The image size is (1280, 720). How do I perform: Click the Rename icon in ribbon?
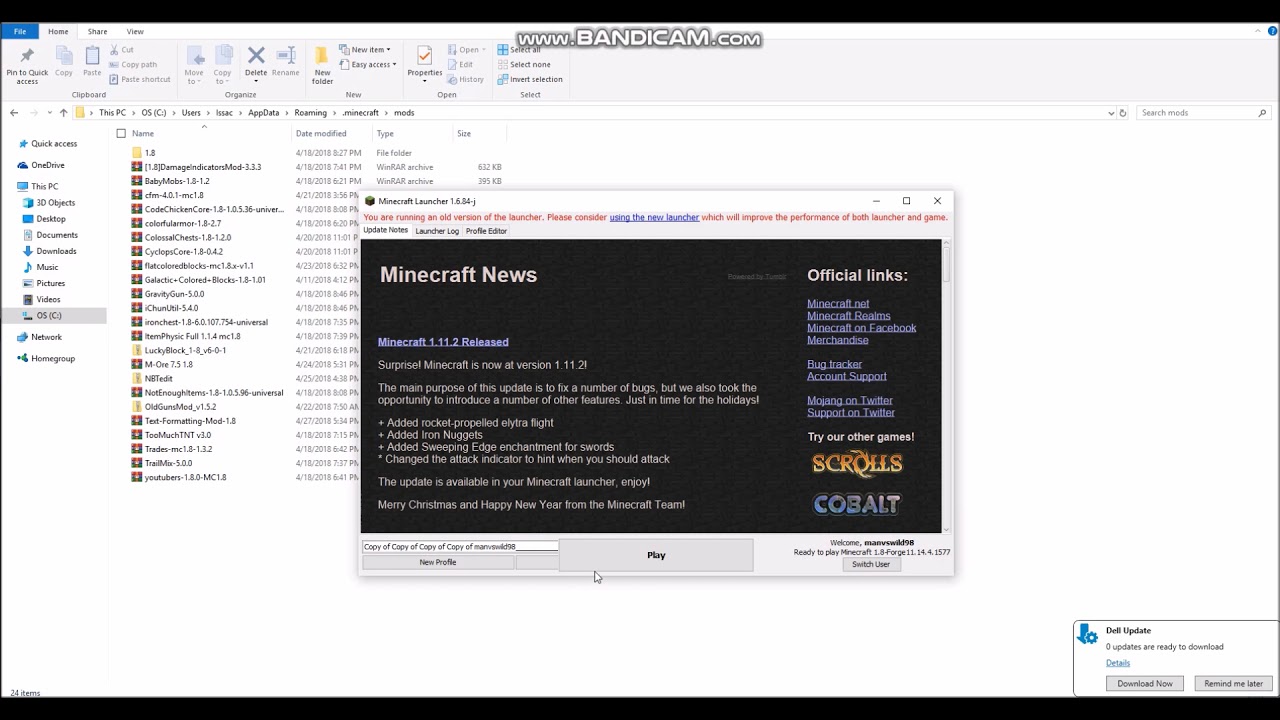[285, 56]
